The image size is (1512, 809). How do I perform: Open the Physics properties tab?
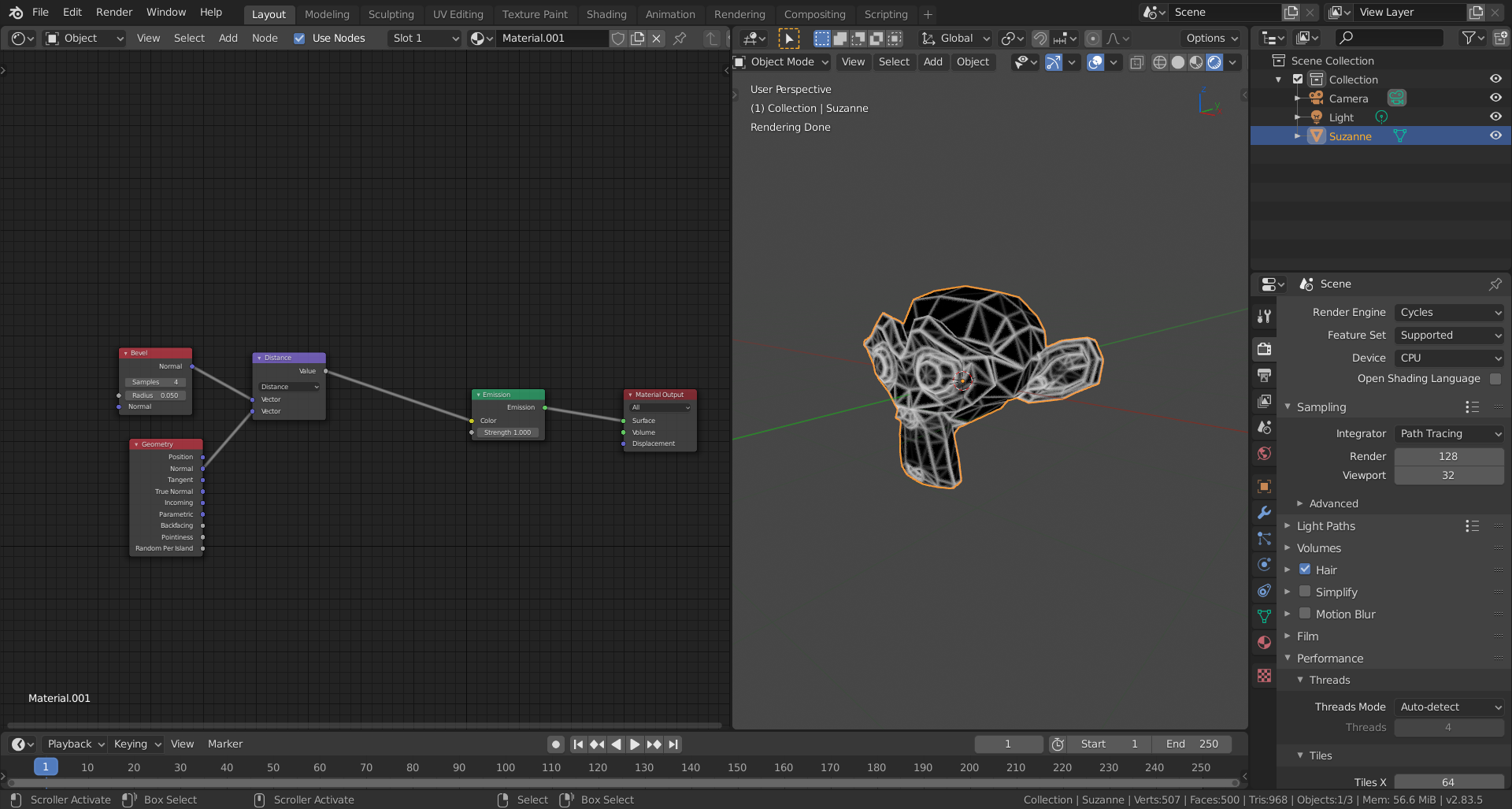point(1264,564)
